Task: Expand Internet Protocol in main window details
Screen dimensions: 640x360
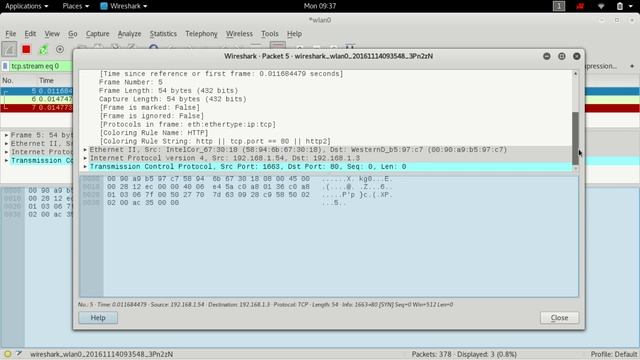Action: point(6,152)
